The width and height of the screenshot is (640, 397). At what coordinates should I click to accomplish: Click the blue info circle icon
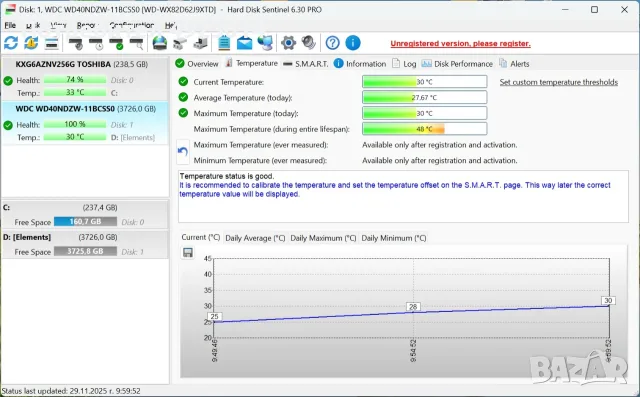pos(353,43)
